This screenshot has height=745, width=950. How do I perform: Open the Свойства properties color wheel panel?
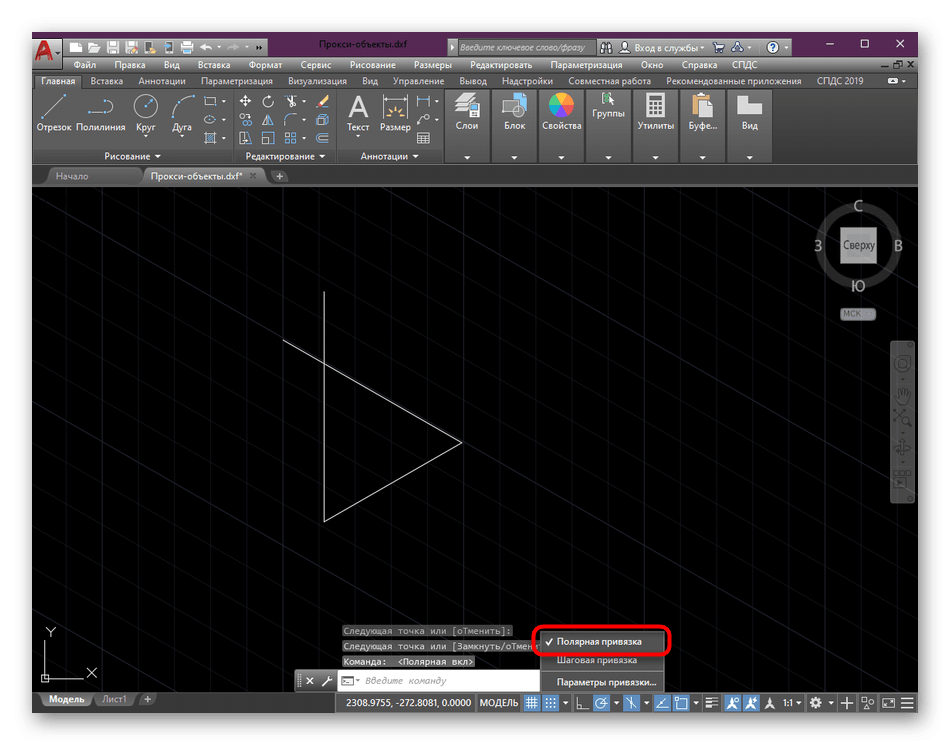[x=561, y=113]
